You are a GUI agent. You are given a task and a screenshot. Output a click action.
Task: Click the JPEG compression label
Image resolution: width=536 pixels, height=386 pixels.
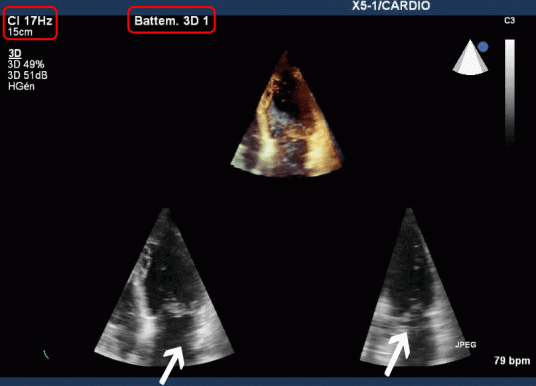click(466, 345)
